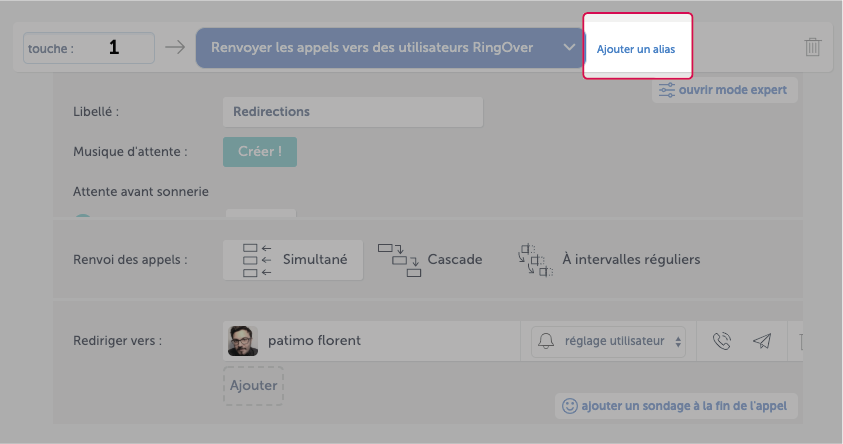The width and height of the screenshot is (843, 444).
Task: Click the trash icon to delete key 1
Action: 812,47
